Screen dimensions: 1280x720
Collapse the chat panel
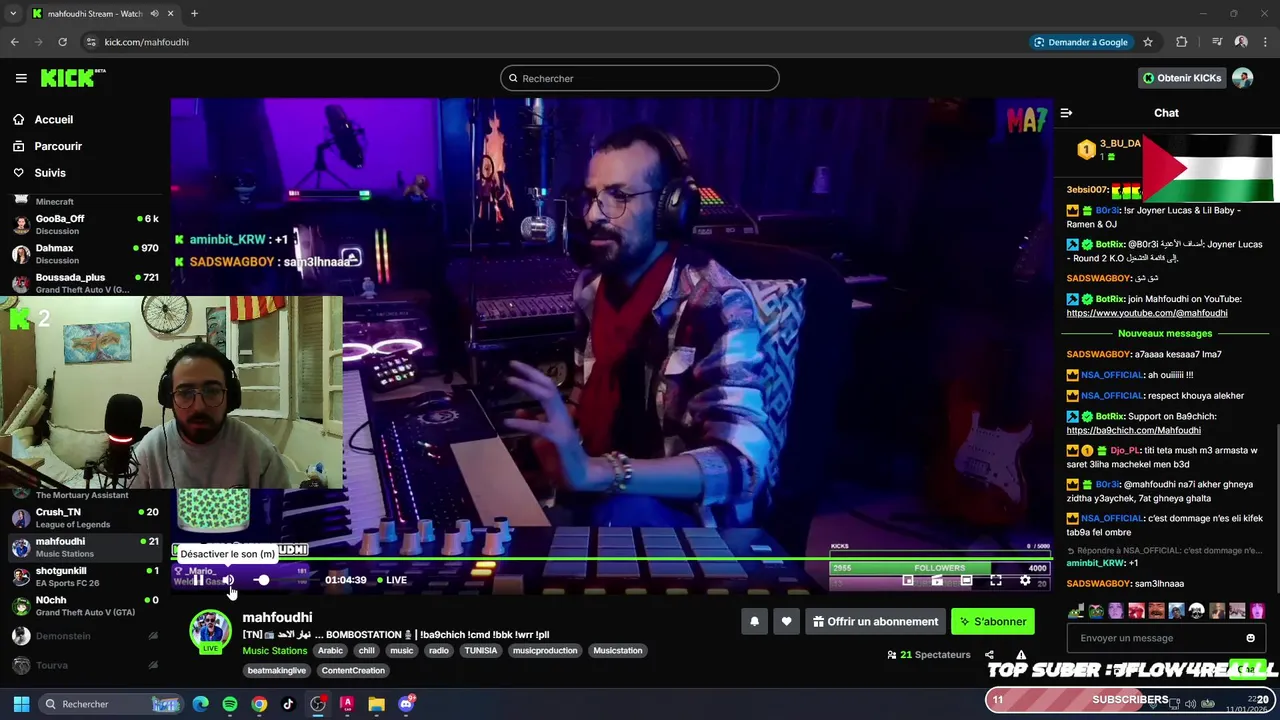point(1066,113)
